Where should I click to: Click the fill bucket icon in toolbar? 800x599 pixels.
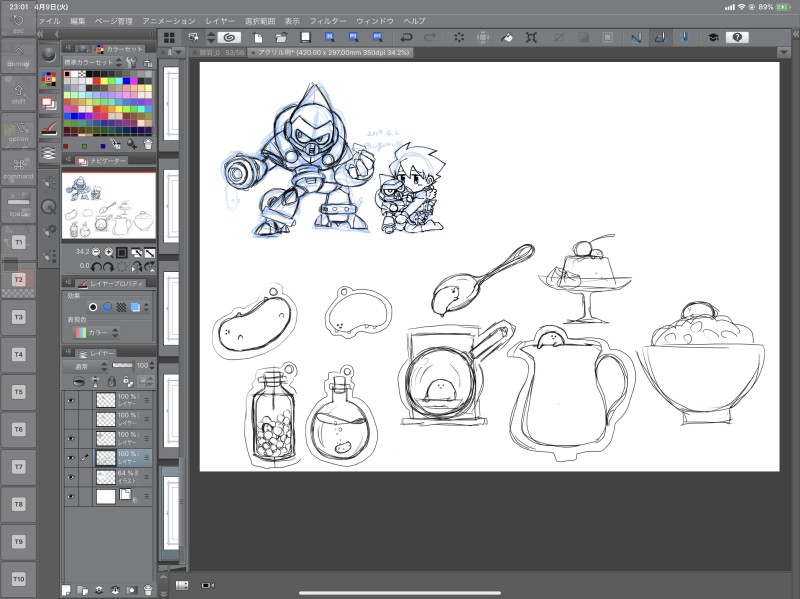point(506,37)
